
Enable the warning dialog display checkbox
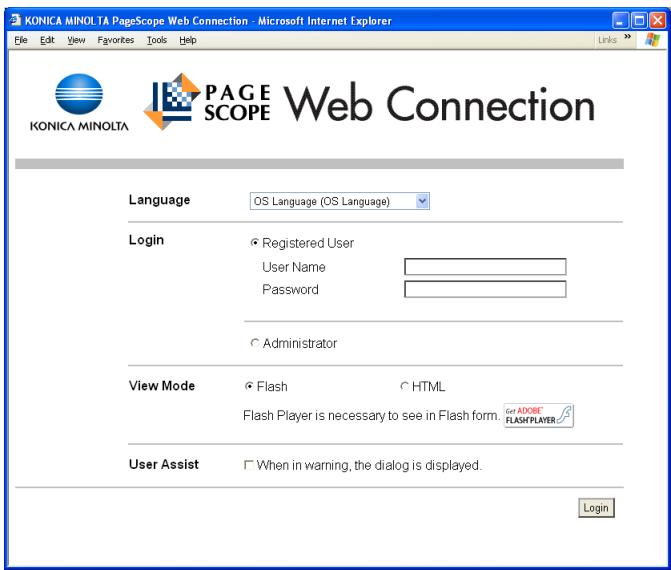248,465
